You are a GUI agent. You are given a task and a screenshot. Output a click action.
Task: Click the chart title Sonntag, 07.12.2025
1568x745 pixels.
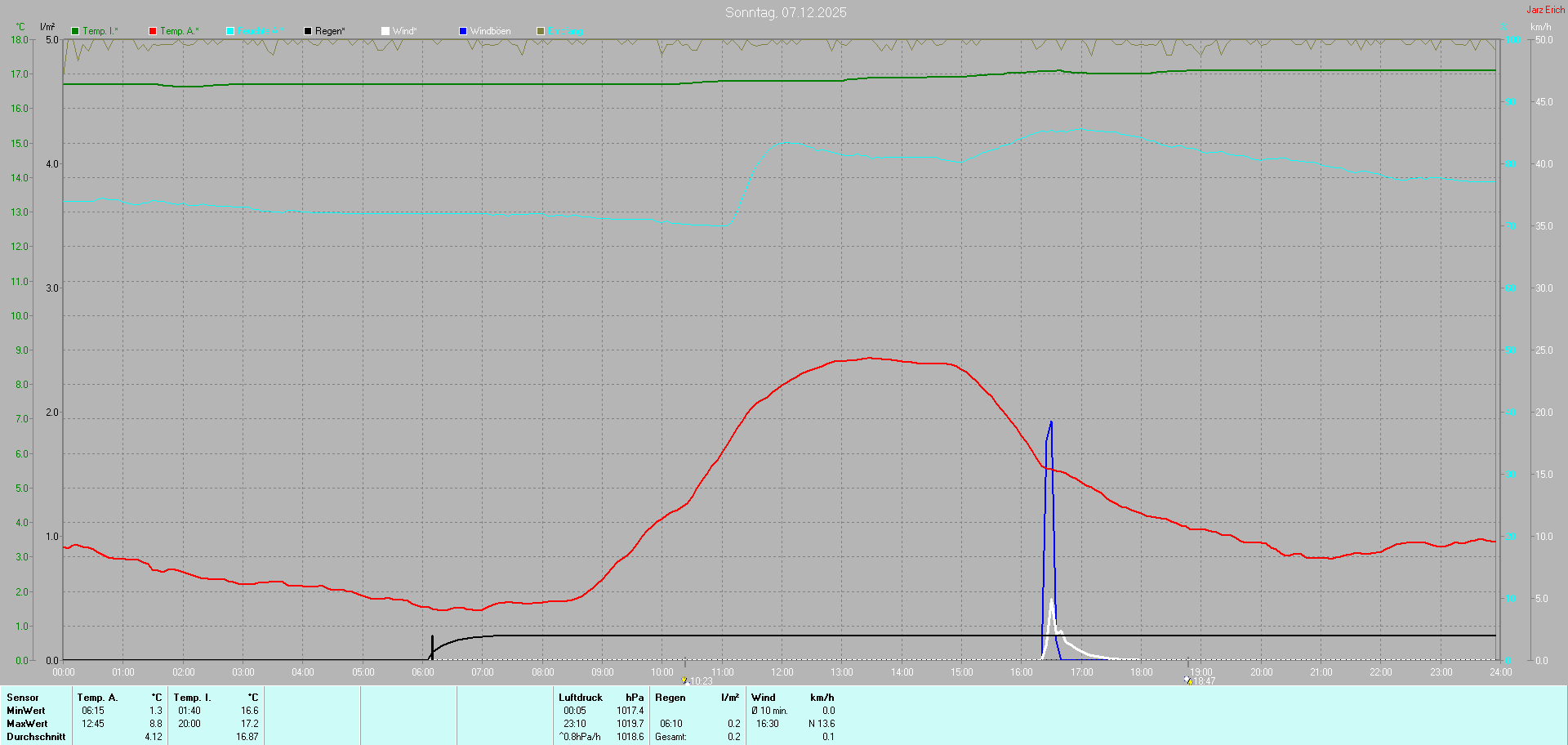[x=786, y=12]
